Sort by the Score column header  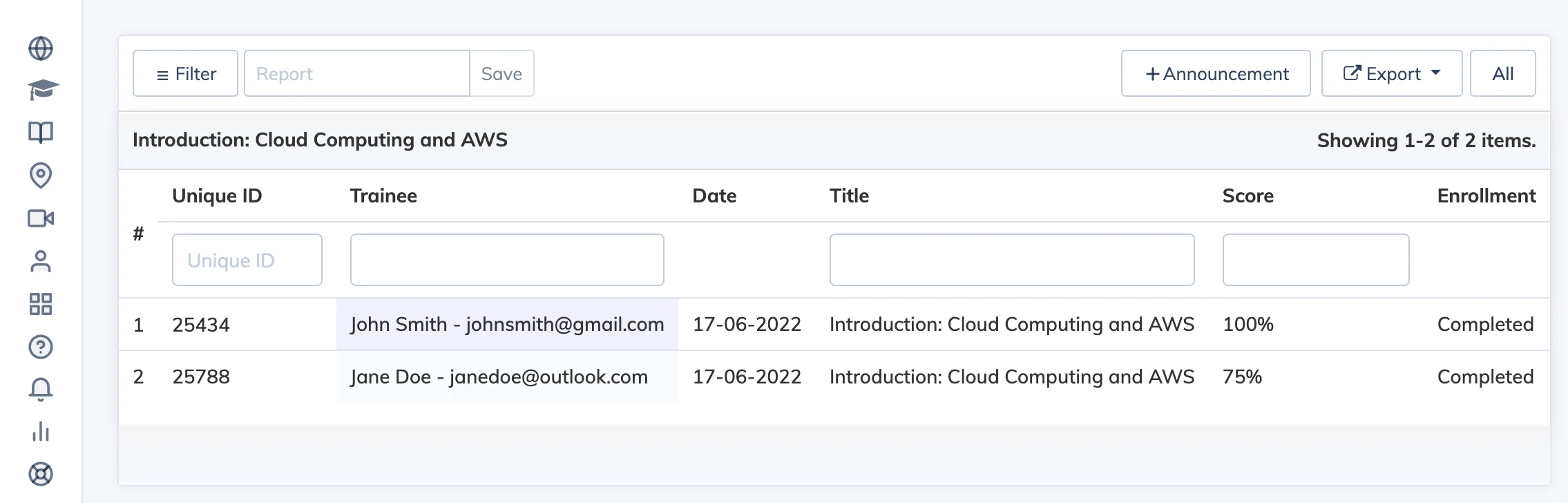tap(1247, 196)
